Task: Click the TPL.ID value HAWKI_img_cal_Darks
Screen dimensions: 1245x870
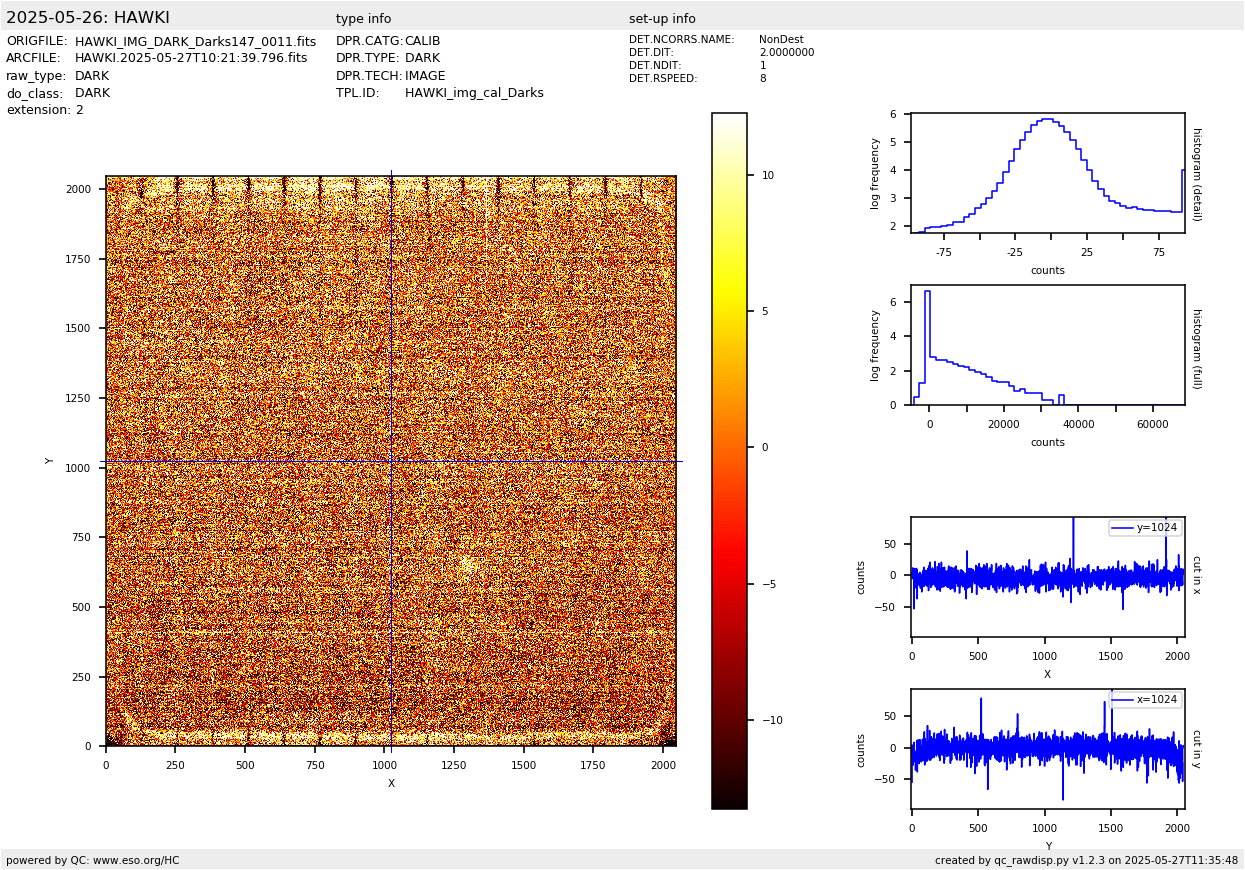Action: (474, 93)
